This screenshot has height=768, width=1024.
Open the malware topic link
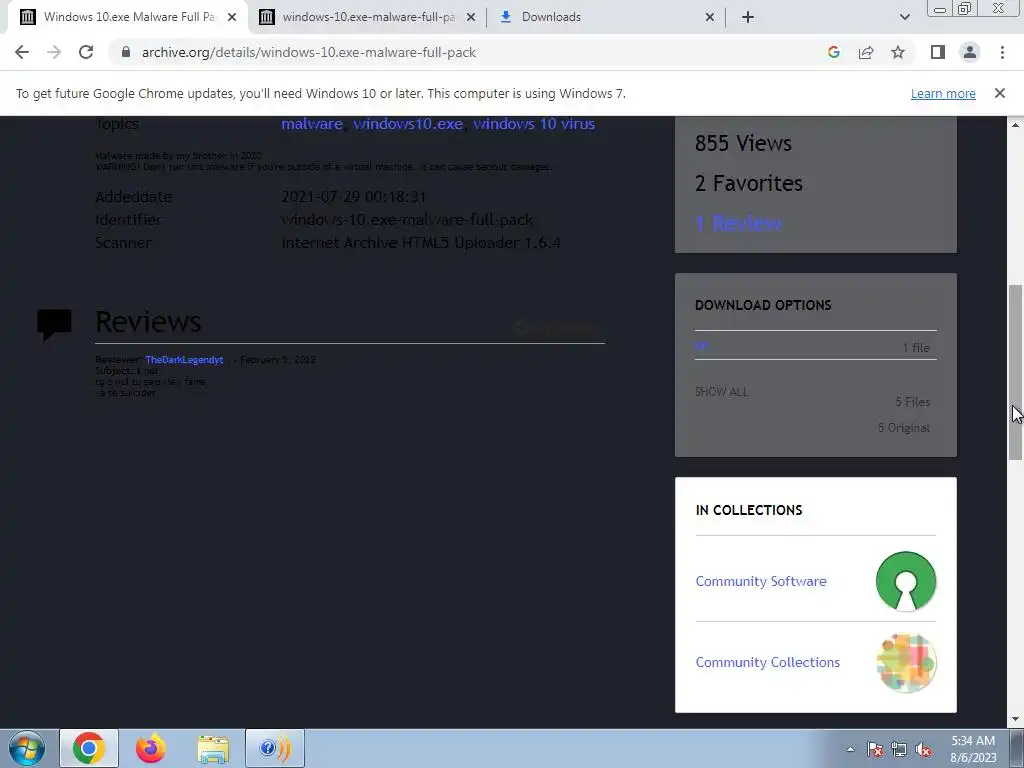tap(312, 124)
